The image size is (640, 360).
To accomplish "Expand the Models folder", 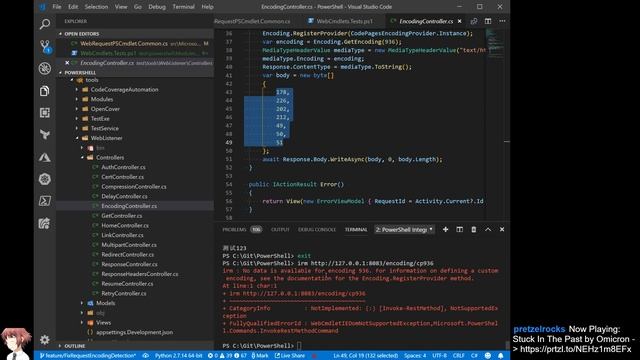I will (x=105, y=303).
